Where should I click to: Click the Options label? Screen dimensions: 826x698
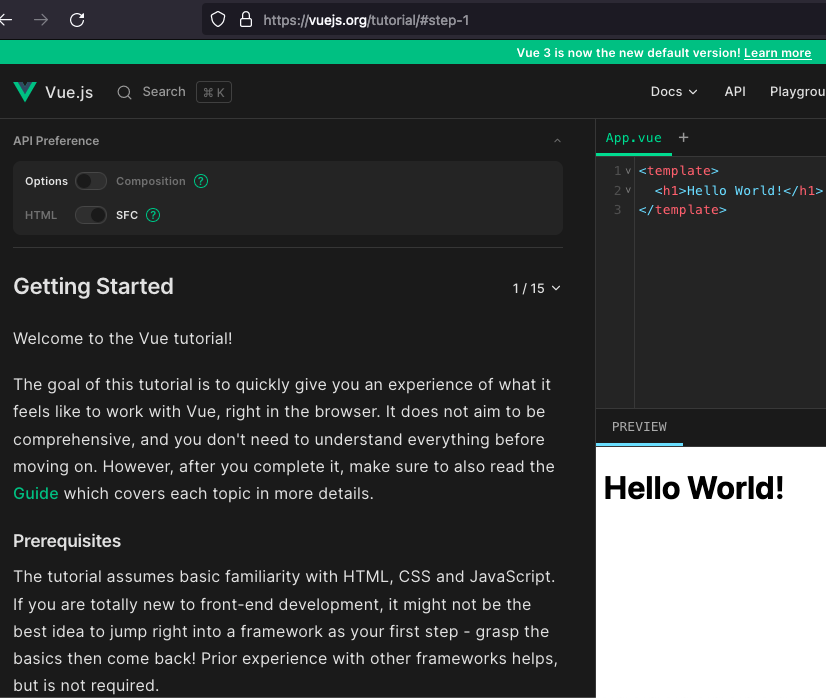pyautogui.click(x=46, y=181)
